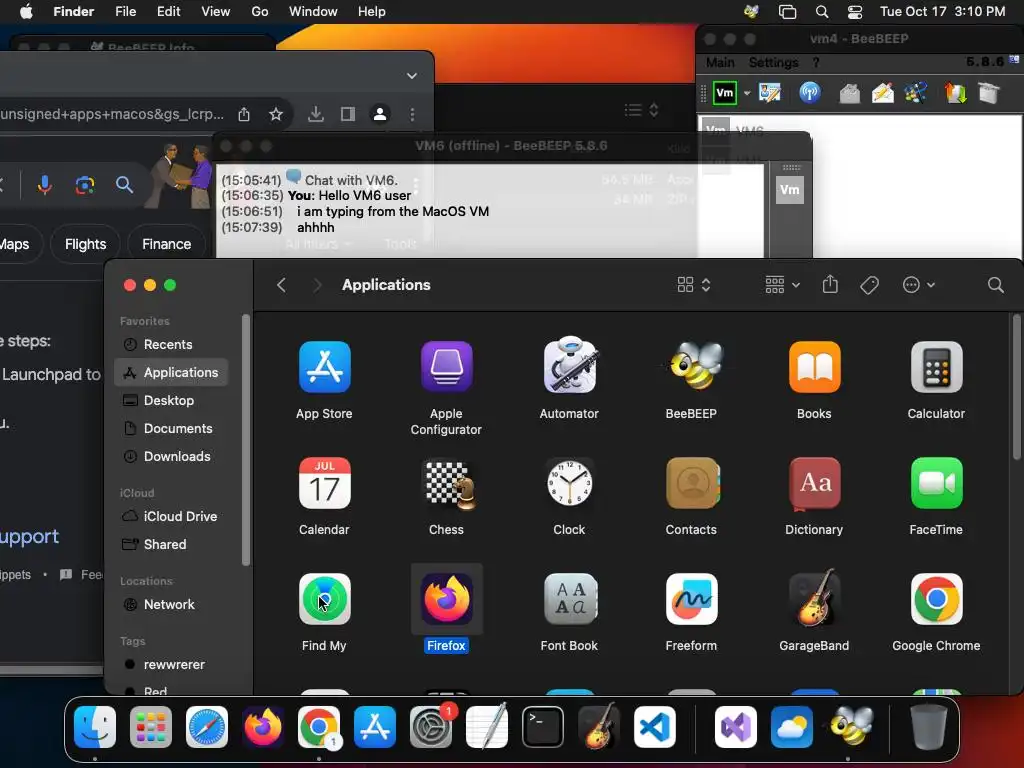Image resolution: width=1024 pixels, height=768 pixels.
Task: Open the File menu
Action: click(x=125, y=12)
